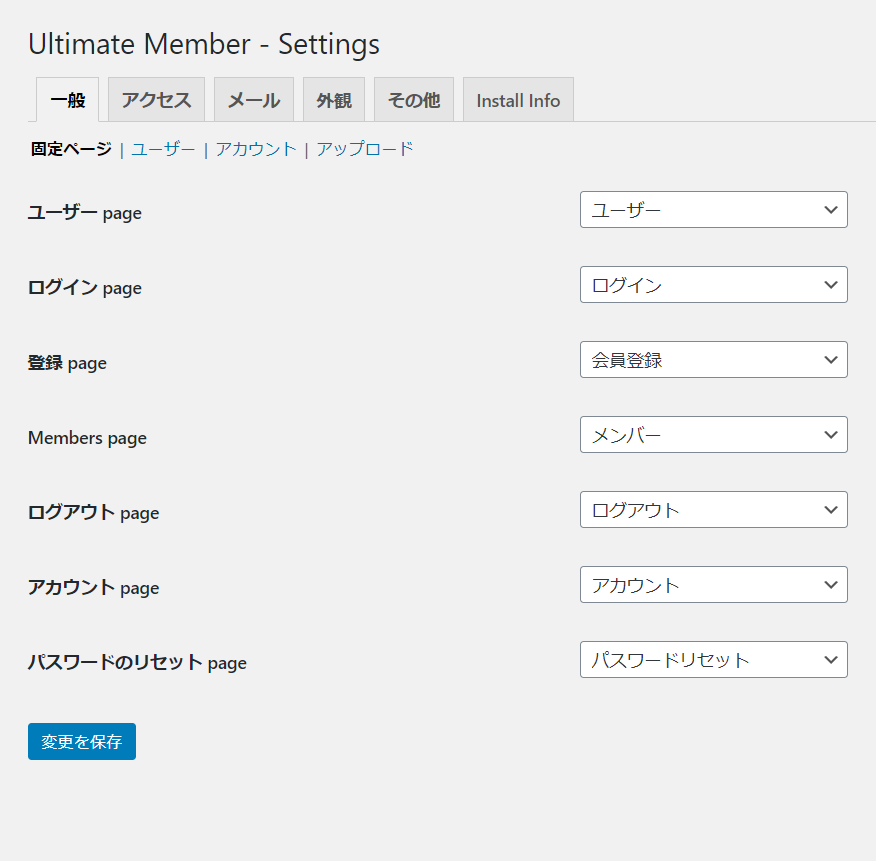Go to the ユーザー sub-section link
The height and width of the screenshot is (861, 876).
tap(163, 149)
